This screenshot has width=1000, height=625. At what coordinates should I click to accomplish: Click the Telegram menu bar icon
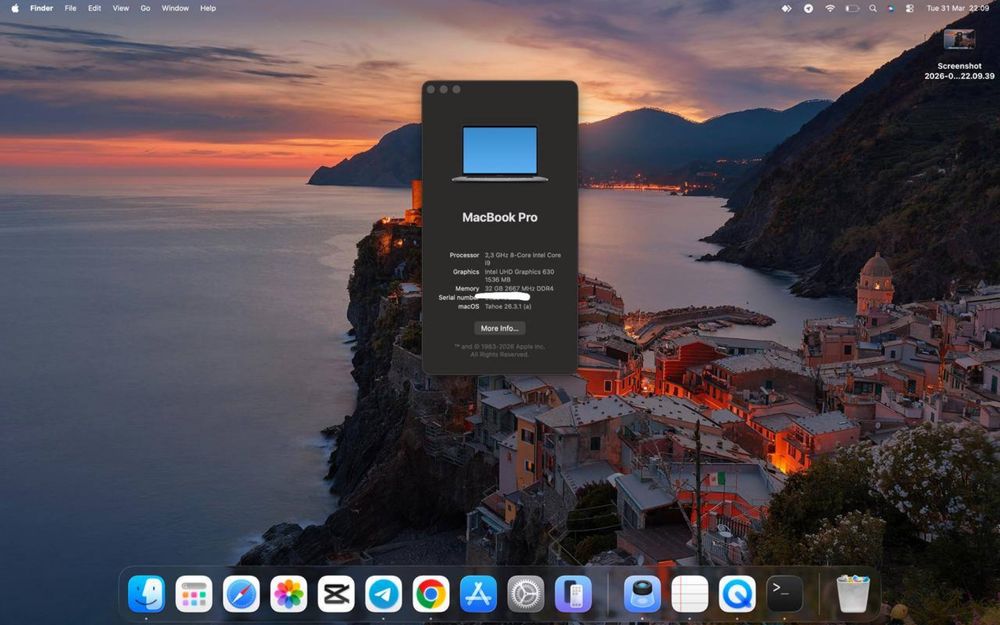(808, 8)
